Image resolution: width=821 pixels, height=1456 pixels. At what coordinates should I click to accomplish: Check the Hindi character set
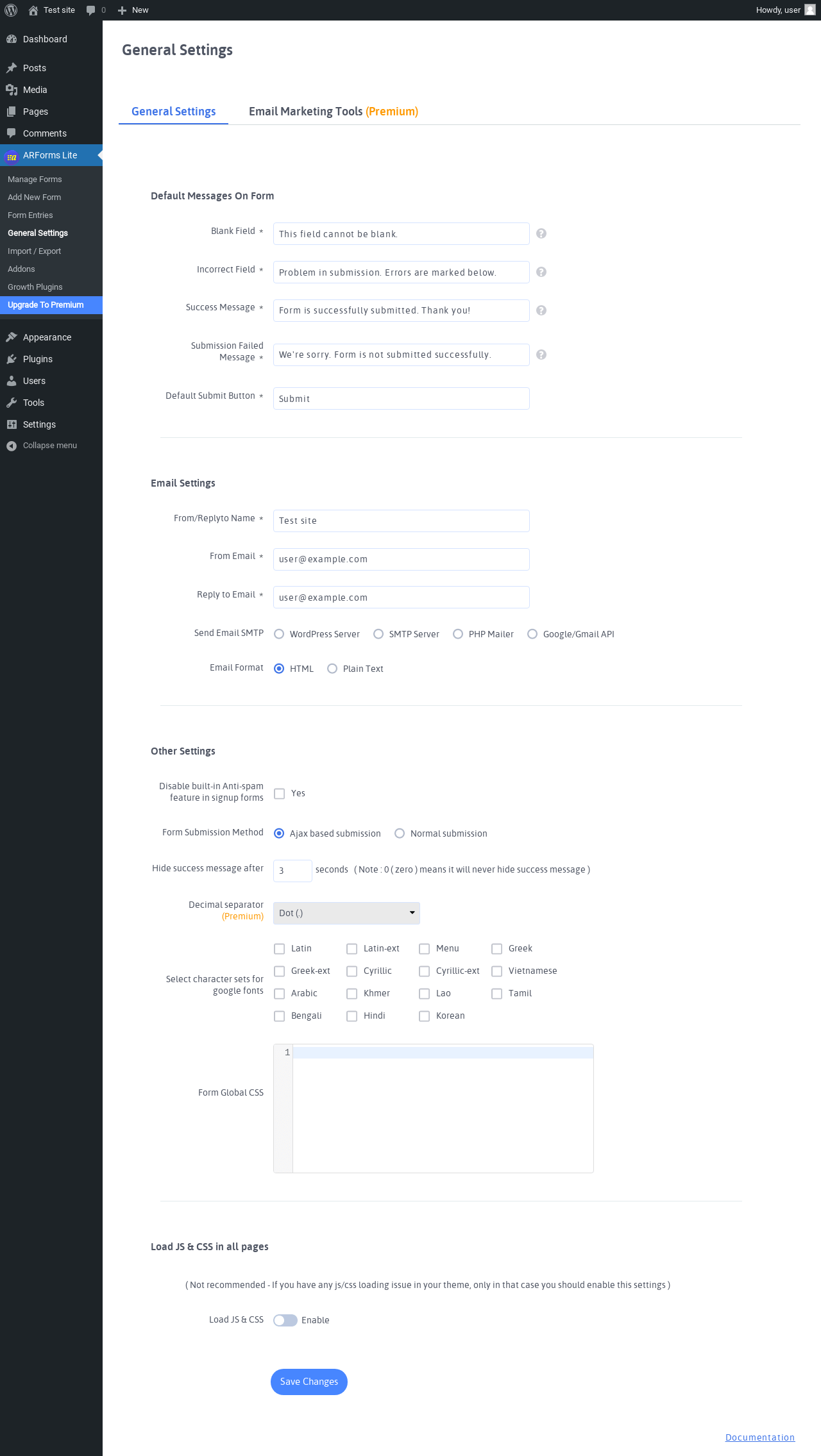click(351, 1016)
